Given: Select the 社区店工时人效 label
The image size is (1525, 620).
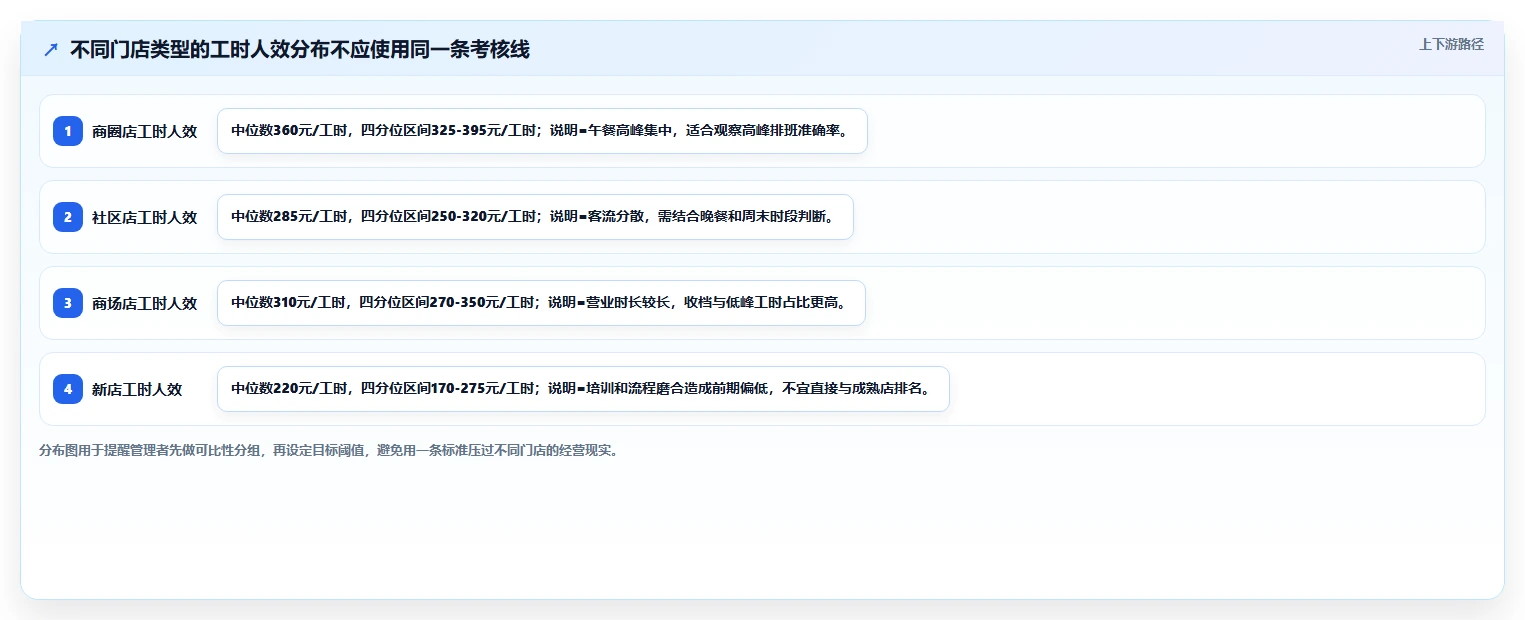Looking at the screenshot, I should click(145, 217).
